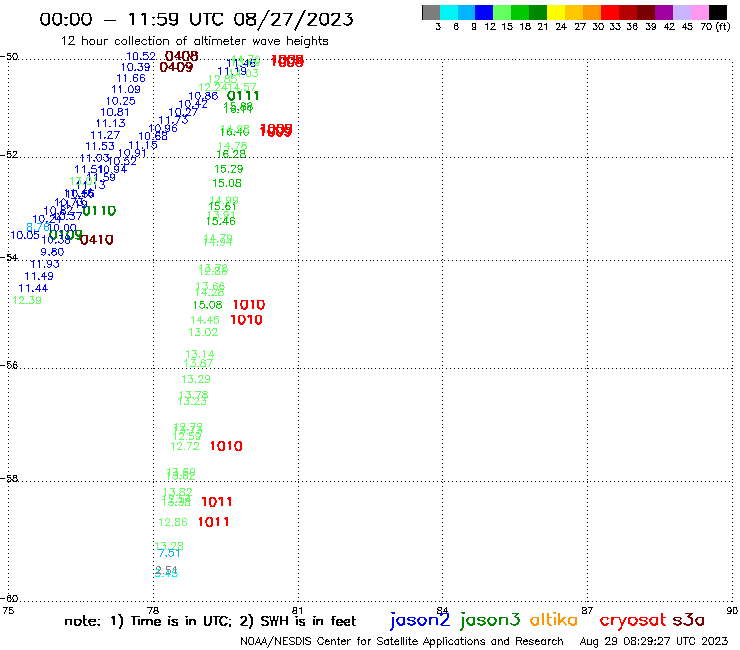Click the green time label 0110

pos(99,211)
